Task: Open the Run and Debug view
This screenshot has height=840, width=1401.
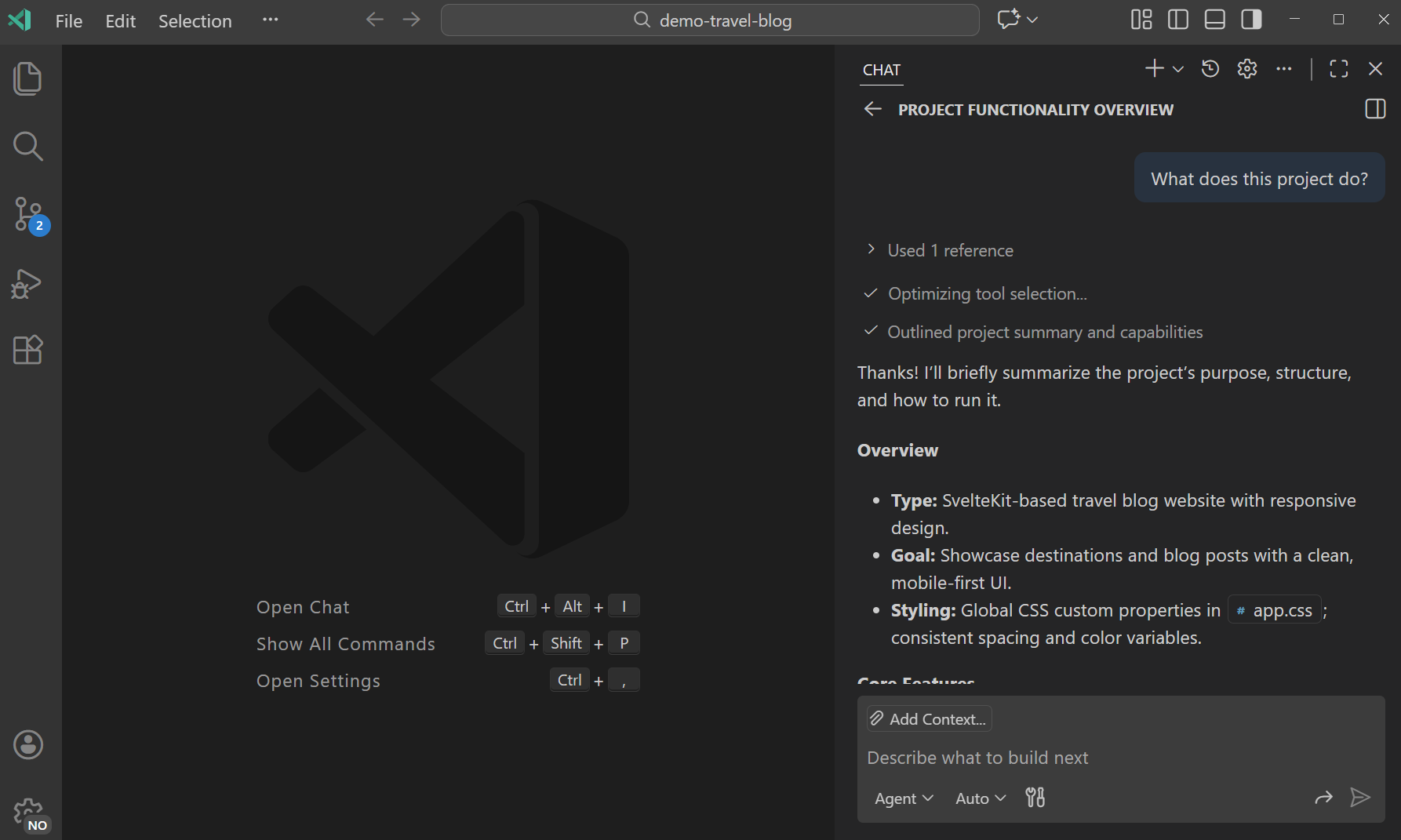Action: 28,283
